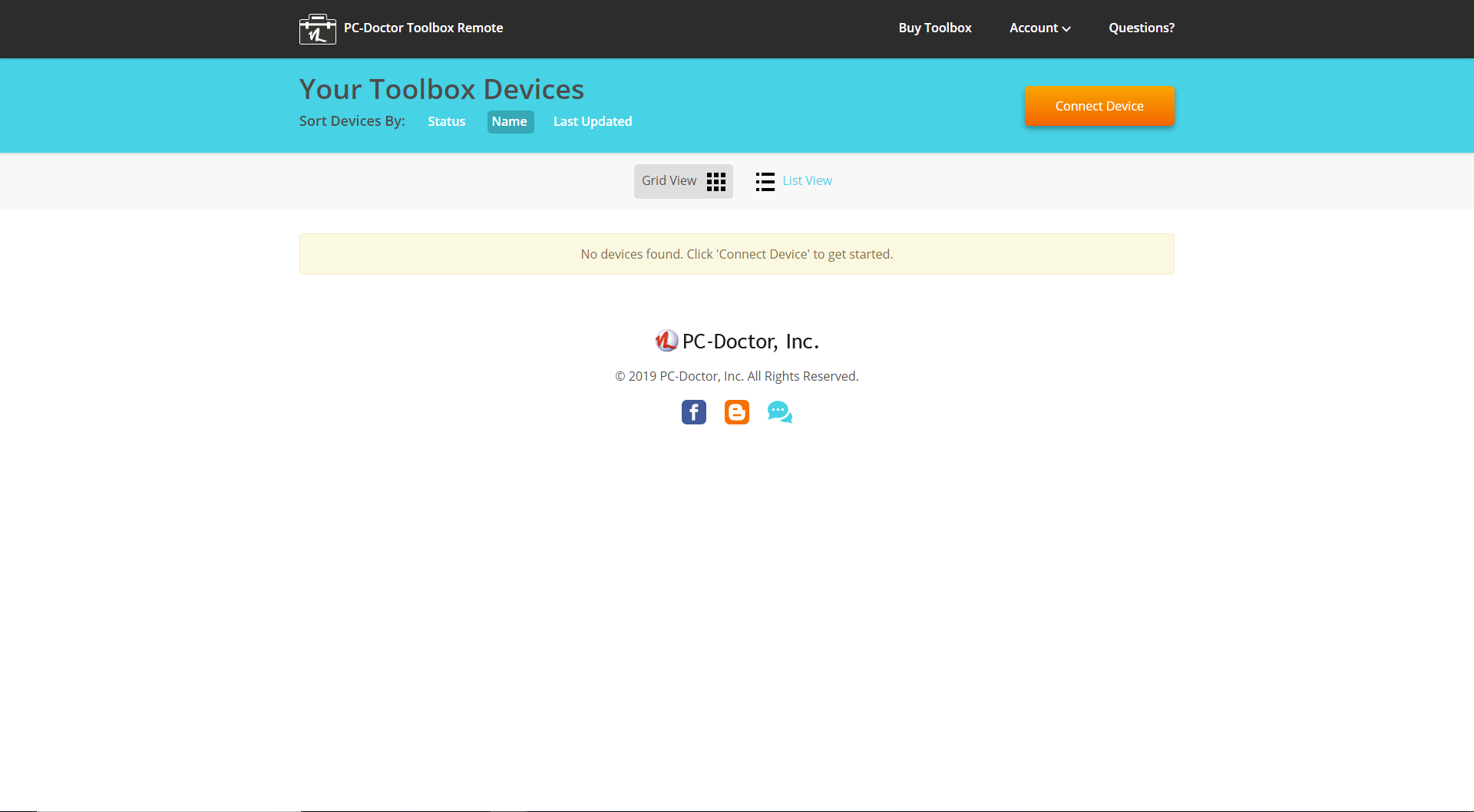Open the Buy Toolbox menu item
The width and height of the screenshot is (1474, 812).
[934, 28]
